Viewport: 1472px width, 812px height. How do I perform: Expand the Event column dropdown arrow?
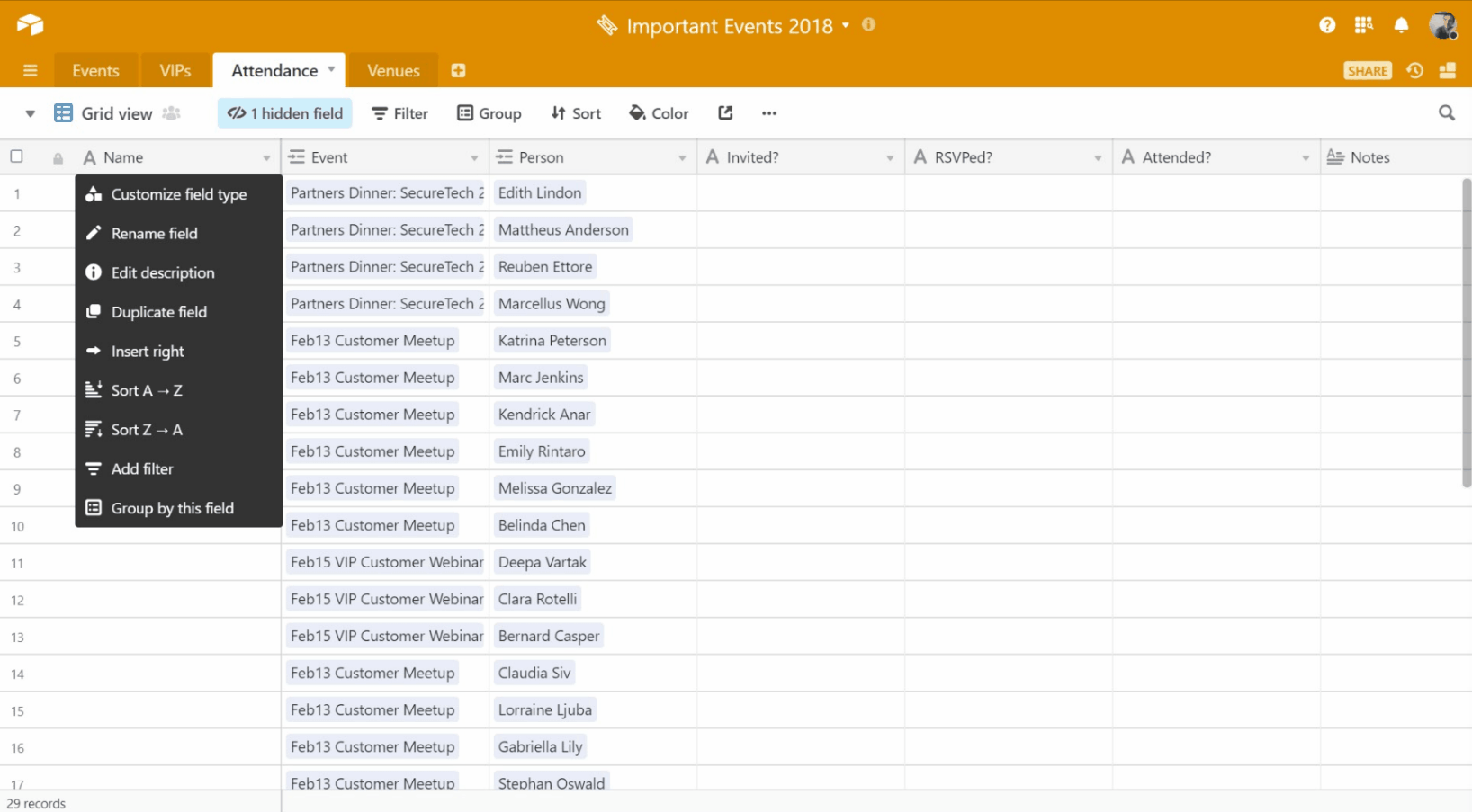474,158
